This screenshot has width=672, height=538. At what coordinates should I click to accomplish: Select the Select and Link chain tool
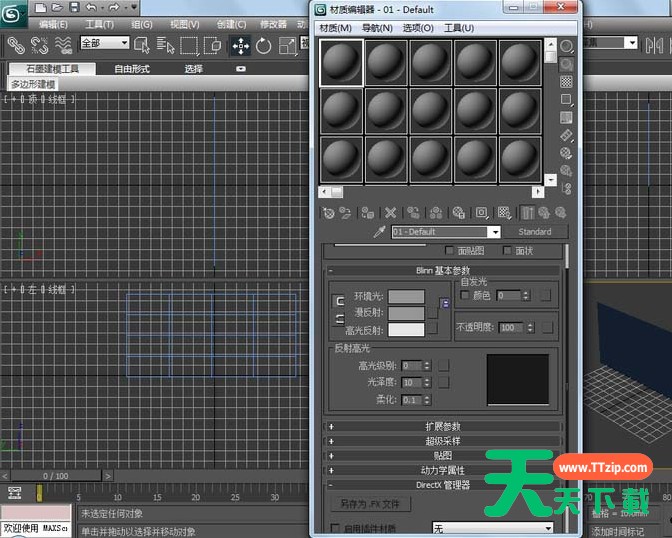tap(16, 45)
